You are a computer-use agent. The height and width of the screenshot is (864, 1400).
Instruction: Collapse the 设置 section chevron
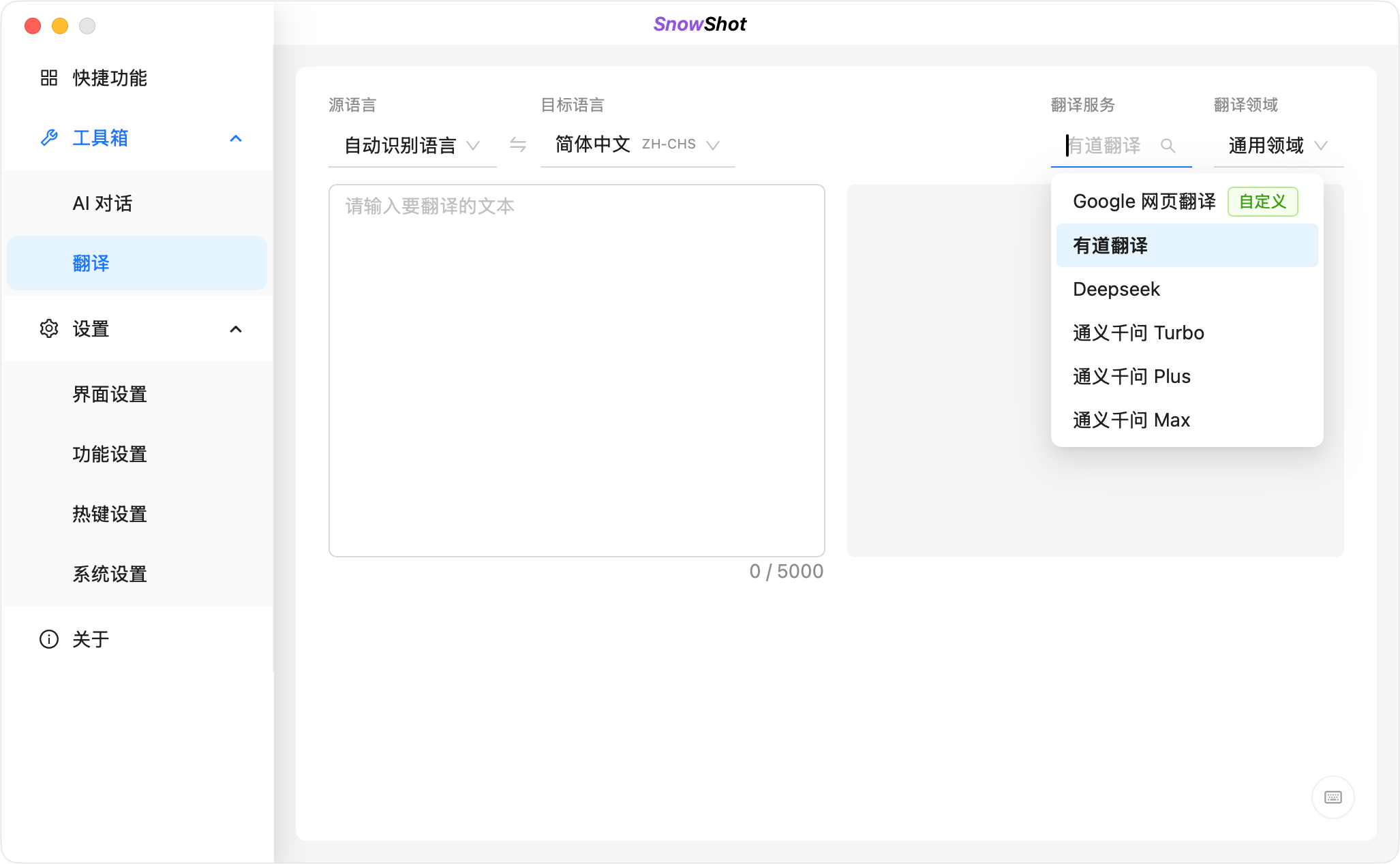[236, 329]
